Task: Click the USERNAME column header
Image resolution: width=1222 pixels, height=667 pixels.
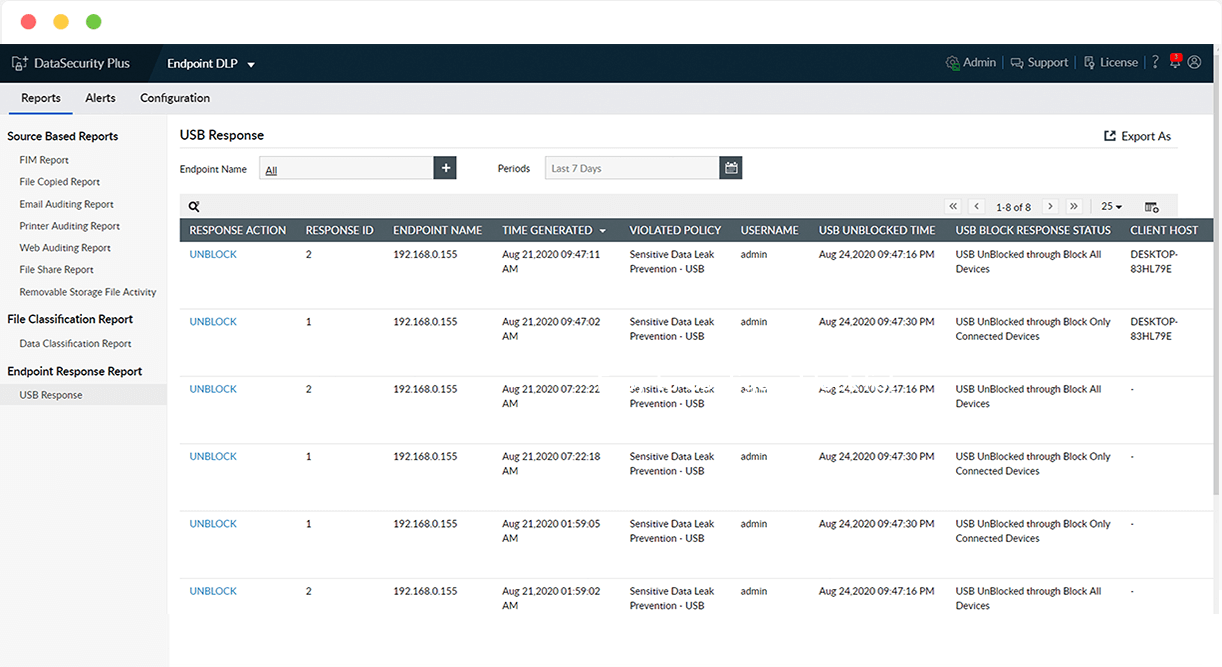Action: click(x=769, y=230)
